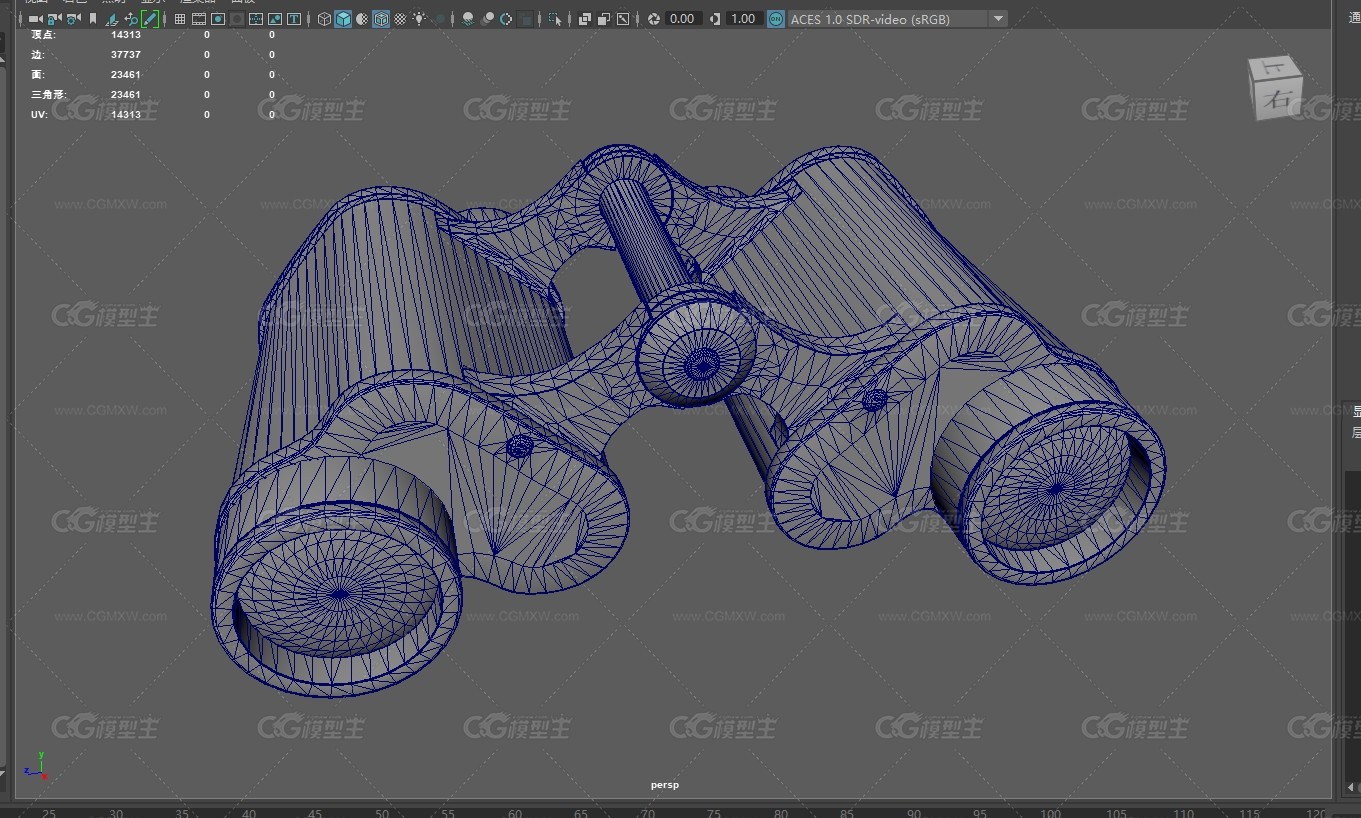Toggle the Field Chart icon
Screen dimensions: 1361x818
(x=256, y=19)
